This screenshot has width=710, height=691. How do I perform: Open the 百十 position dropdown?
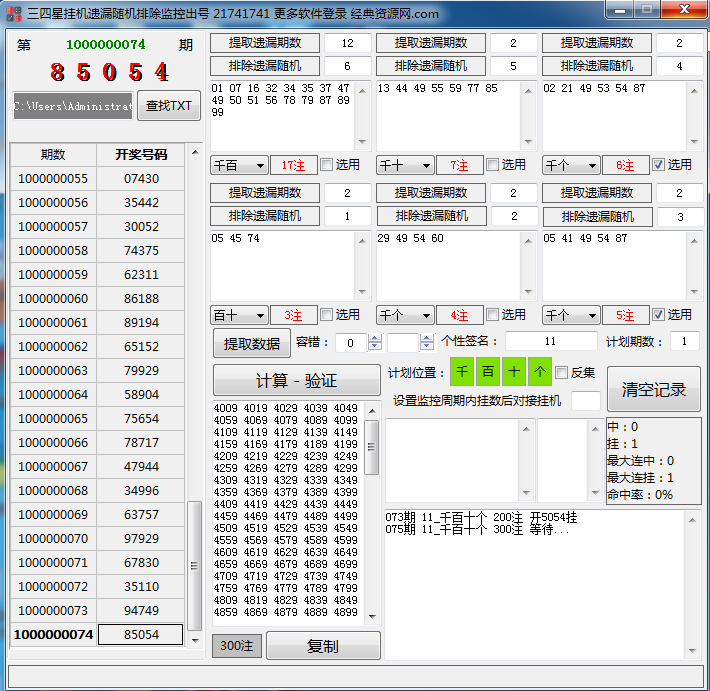pyautogui.click(x=240, y=315)
